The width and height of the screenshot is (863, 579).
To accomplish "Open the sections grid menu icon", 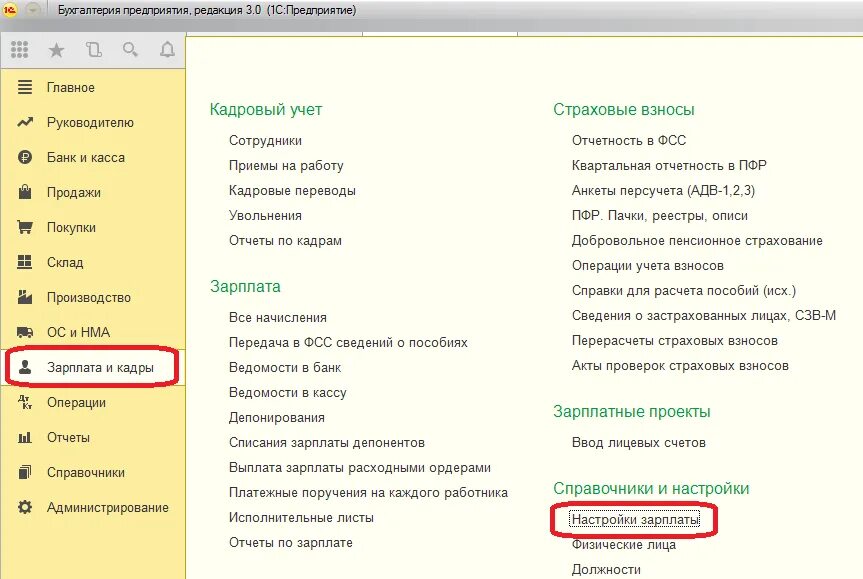I will click(x=19, y=50).
